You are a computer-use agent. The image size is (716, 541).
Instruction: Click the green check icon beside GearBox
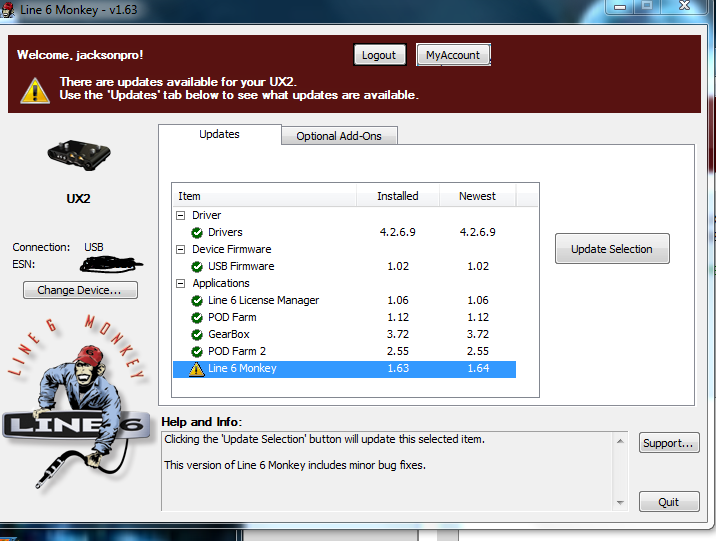[197, 334]
